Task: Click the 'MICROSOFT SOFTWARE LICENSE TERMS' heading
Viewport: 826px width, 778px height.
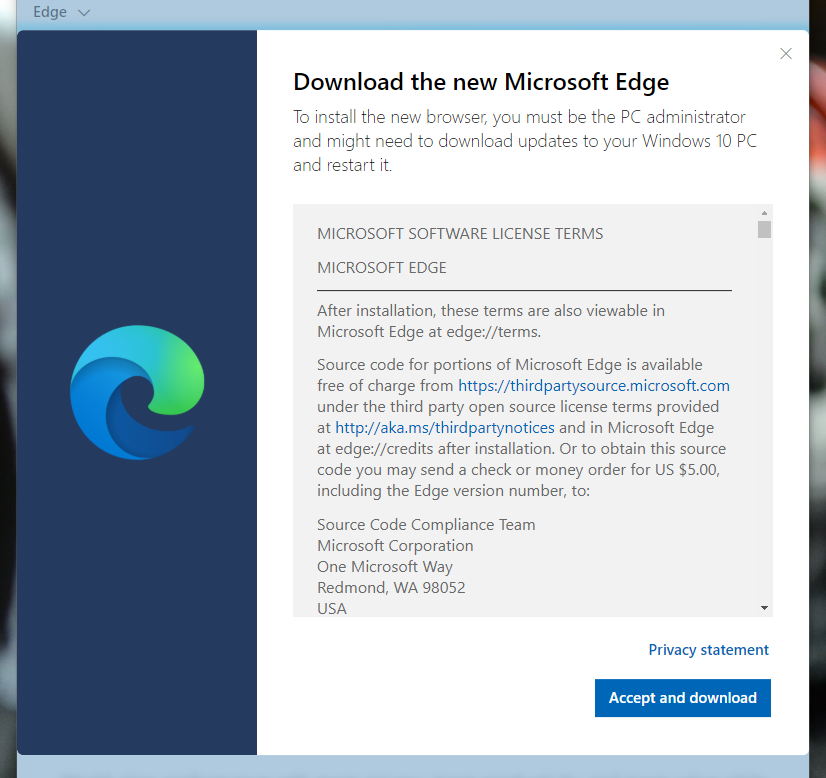Action: [460, 233]
